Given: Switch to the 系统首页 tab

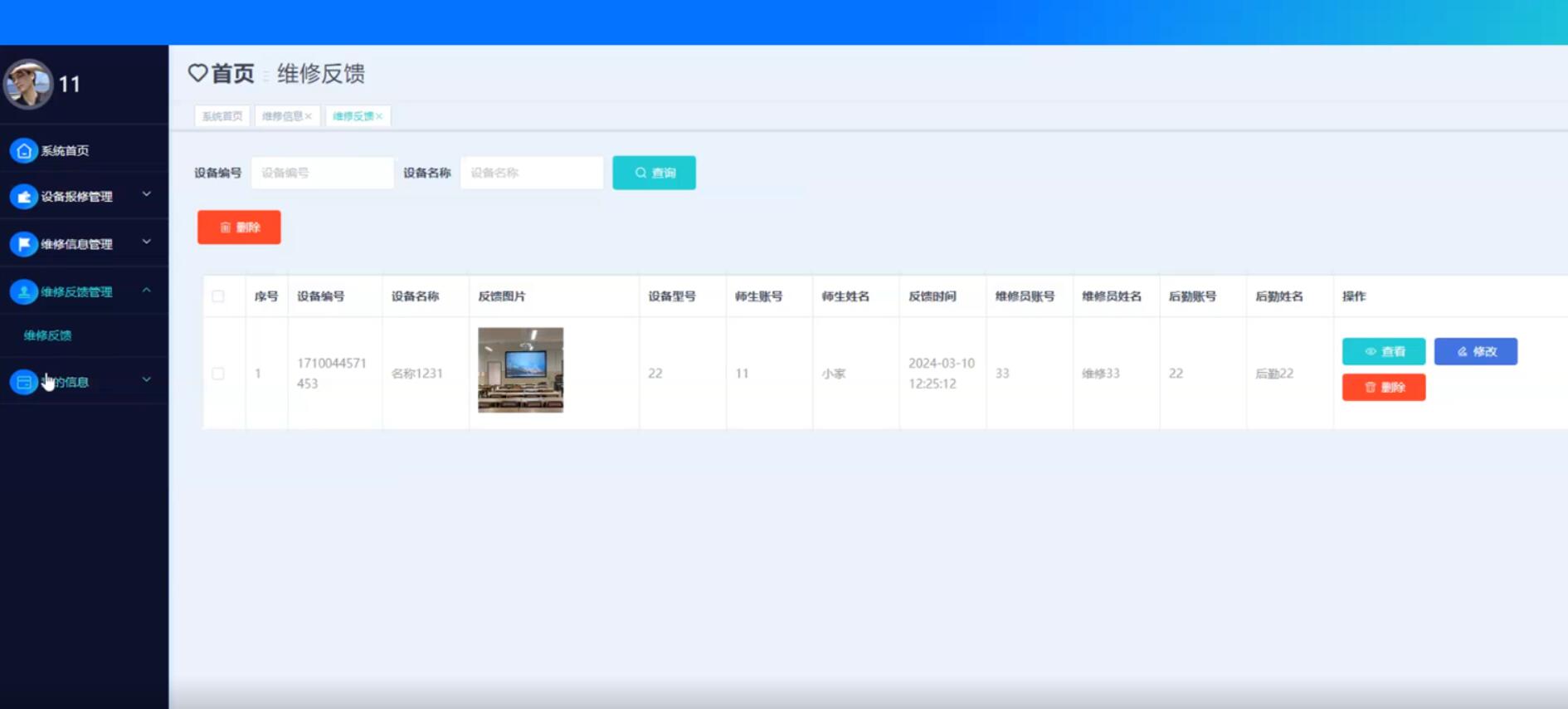Looking at the screenshot, I should pos(222,116).
